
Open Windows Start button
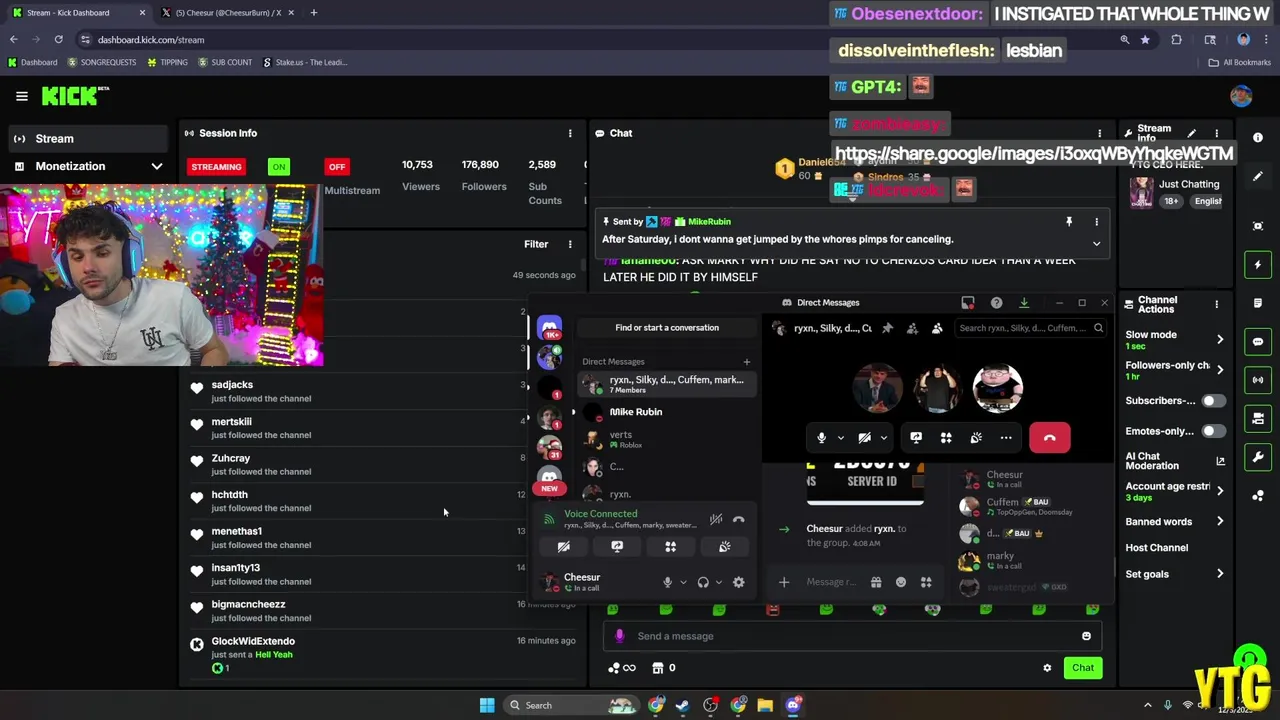[x=487, y=705]
